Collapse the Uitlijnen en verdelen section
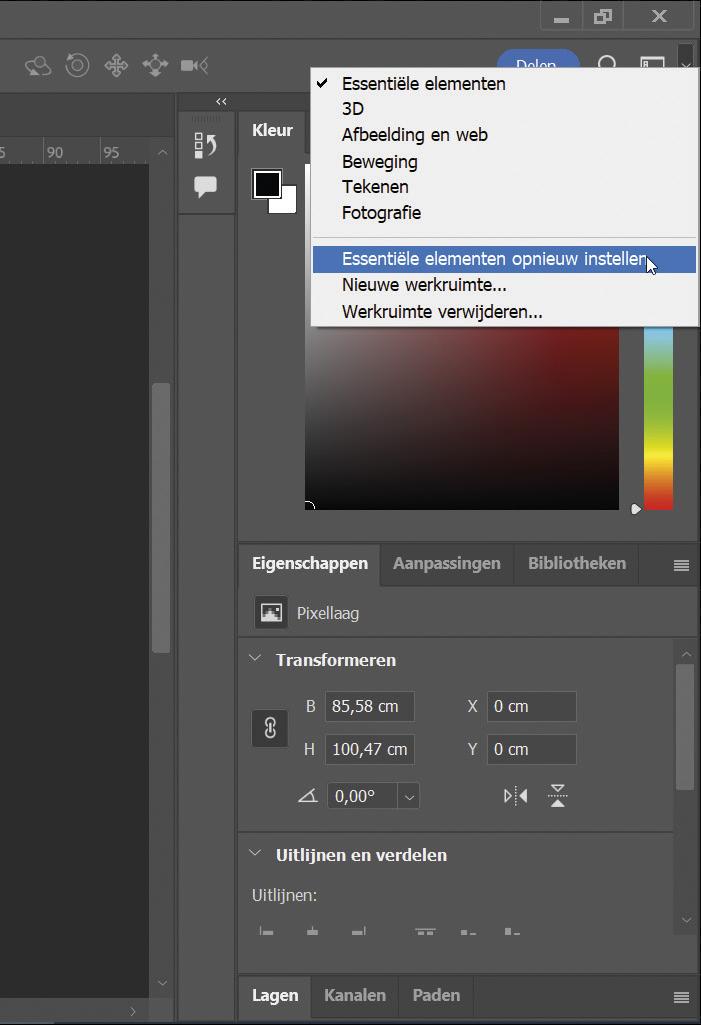This screenshot has width=701, height=1025. [x=255, y=853]
